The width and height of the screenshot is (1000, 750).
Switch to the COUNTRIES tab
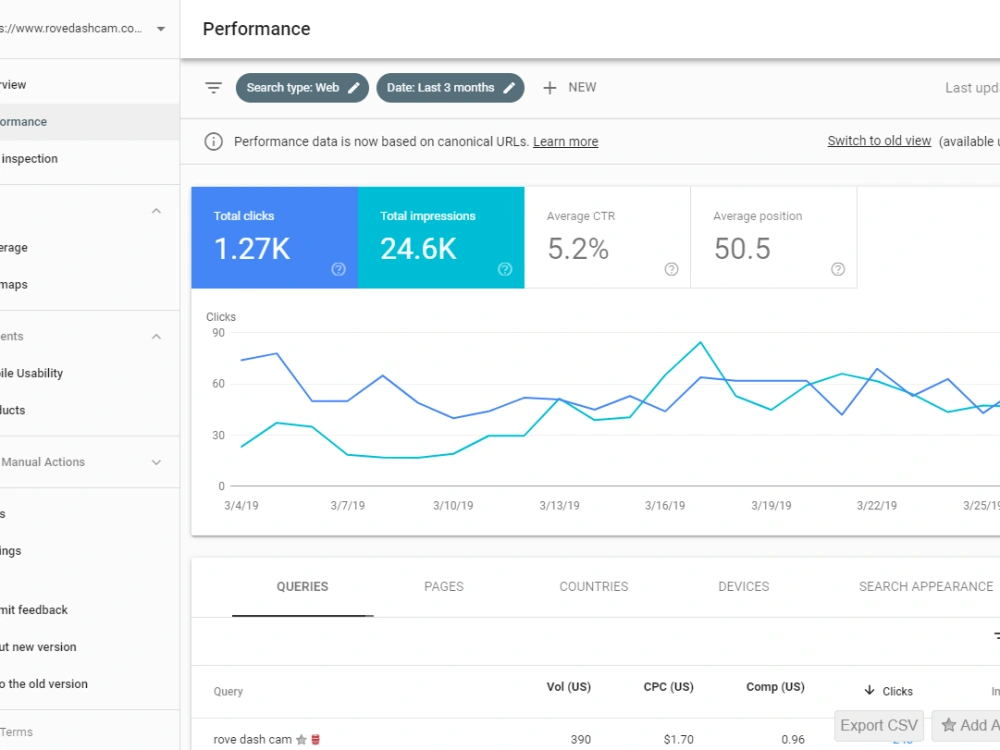click(x=594, y=587)
